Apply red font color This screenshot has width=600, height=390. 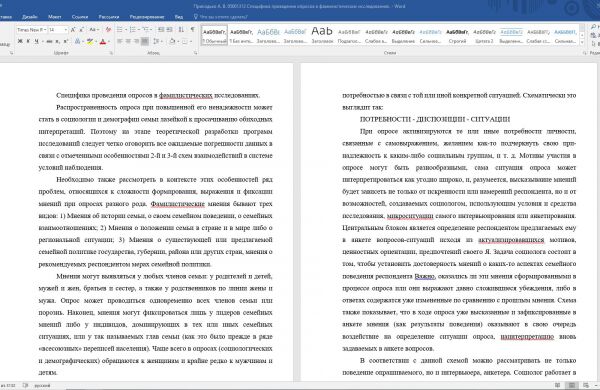[x=103, y=41]
